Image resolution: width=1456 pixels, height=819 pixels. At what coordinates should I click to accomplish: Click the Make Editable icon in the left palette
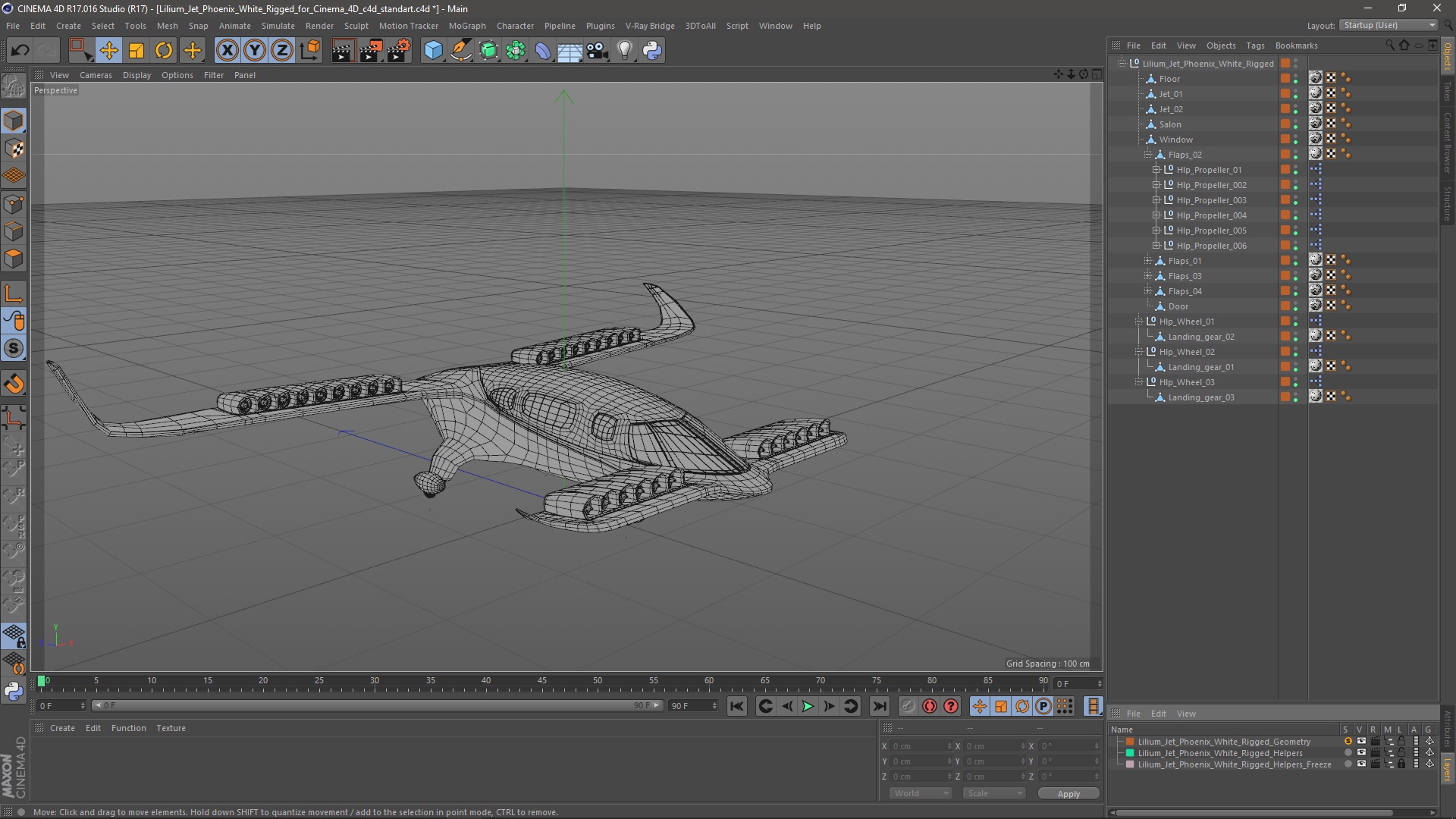(14, 86)
